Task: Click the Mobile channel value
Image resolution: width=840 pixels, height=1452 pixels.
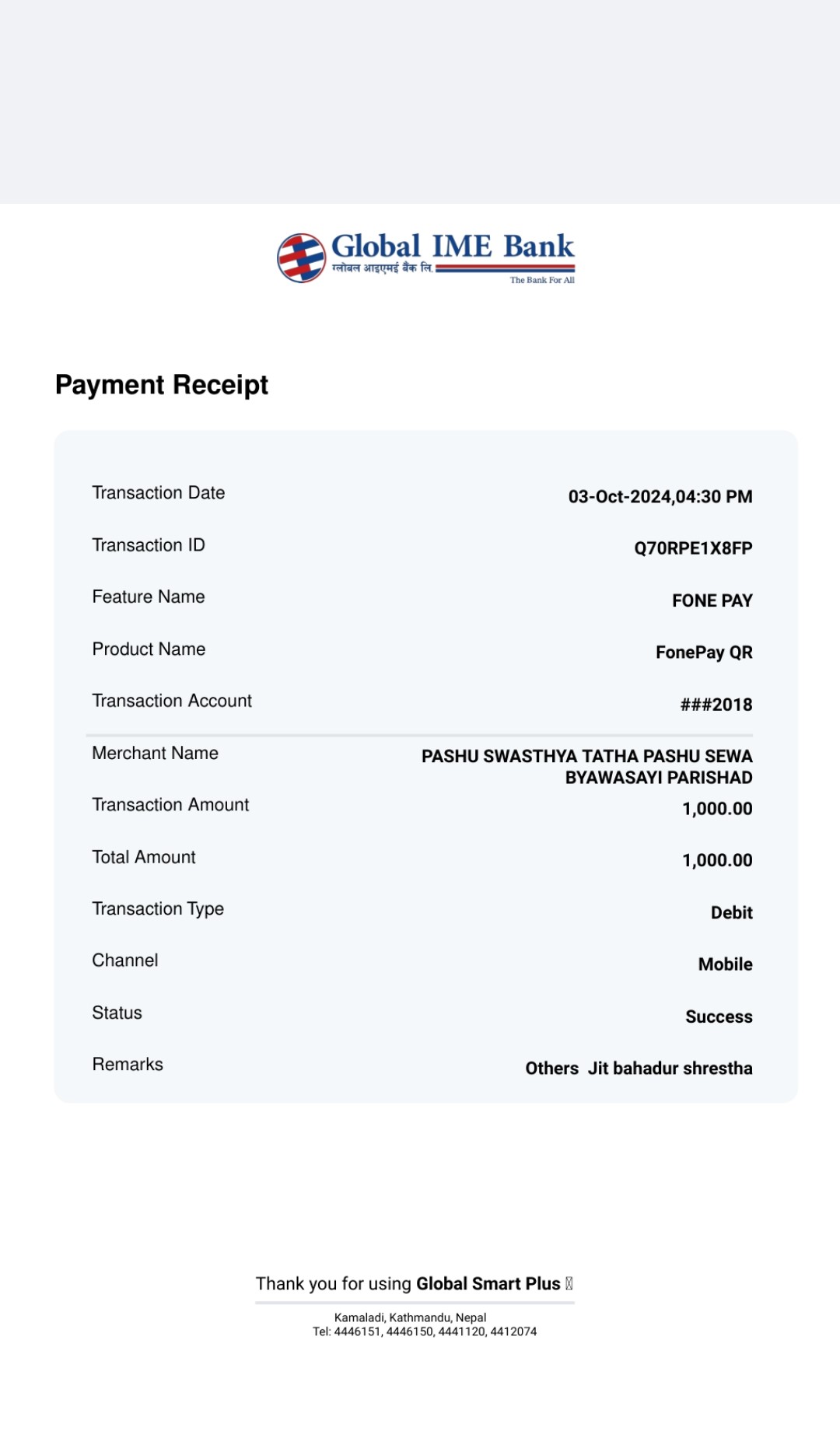Action: (x=726, y=964)
